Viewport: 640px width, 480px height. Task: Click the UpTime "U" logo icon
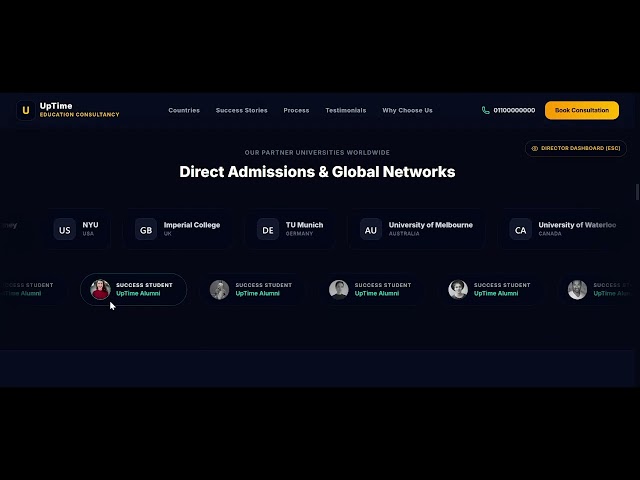26,110
